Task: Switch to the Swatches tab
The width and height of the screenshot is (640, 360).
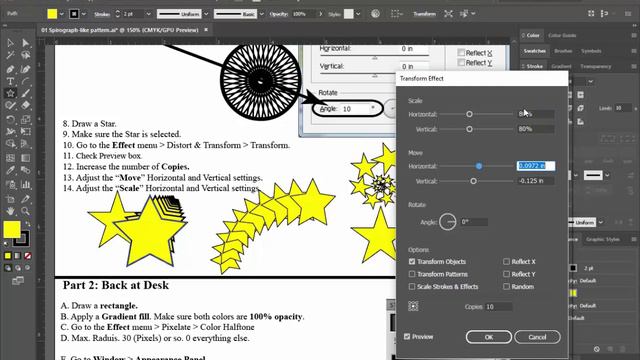Action: click(x=534, y=51)
